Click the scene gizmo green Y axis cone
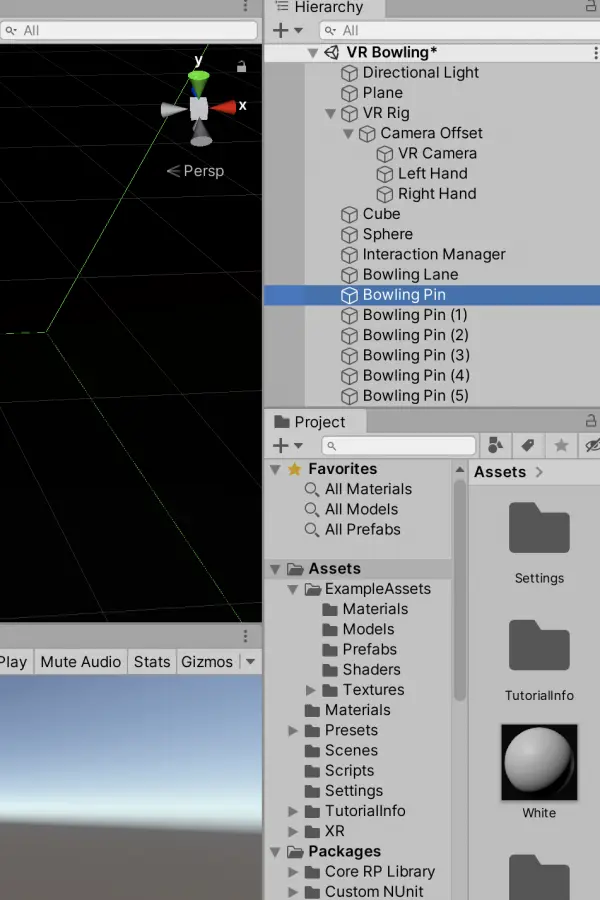The width and height of the screenshot is (600, 900). pyautogui.click(x=199, y=84)
